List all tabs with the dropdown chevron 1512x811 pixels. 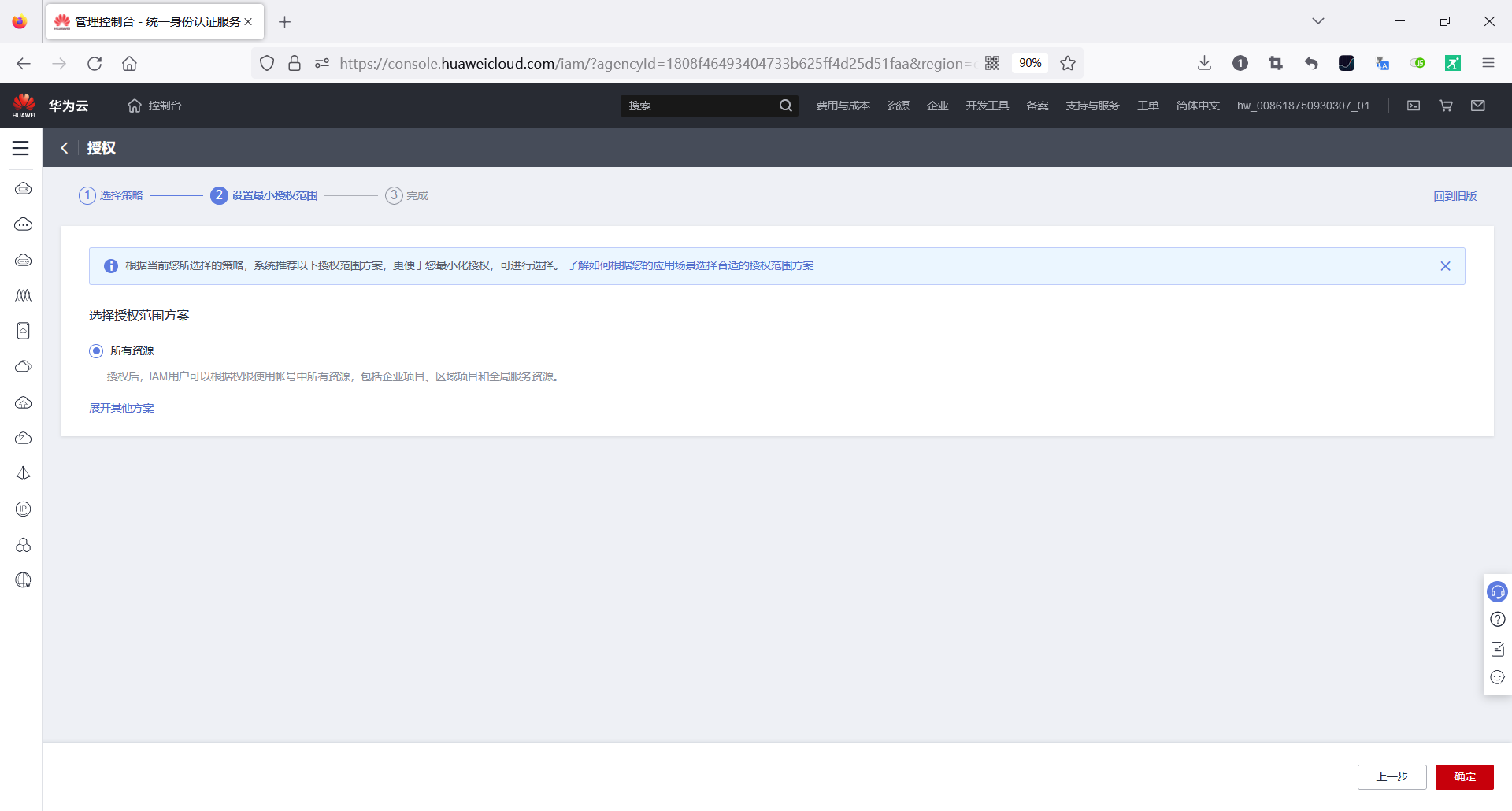pos(1318,21)
